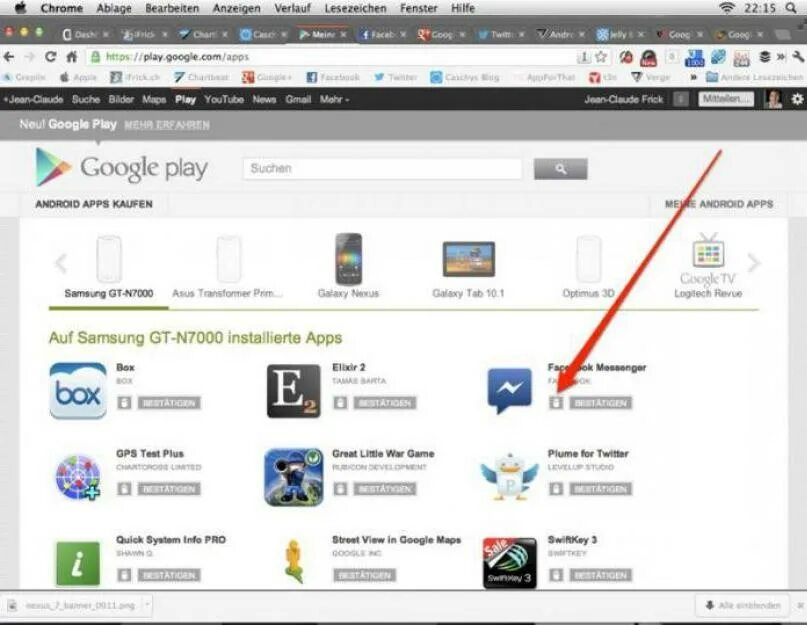Select the Google TV Logitech Revue device

708,267
